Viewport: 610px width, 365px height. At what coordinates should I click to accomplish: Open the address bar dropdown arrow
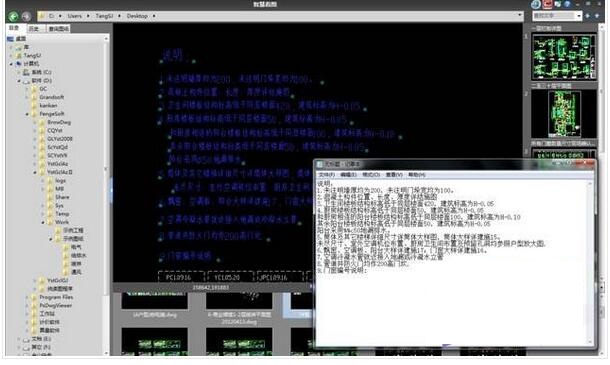click(x=520, y=16)
